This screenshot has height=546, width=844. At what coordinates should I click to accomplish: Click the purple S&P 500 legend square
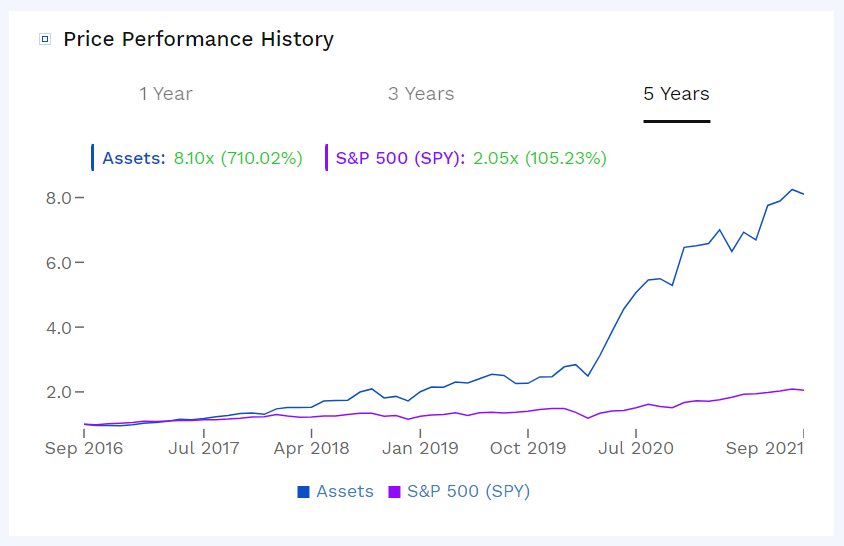click(x=393, y=492)
